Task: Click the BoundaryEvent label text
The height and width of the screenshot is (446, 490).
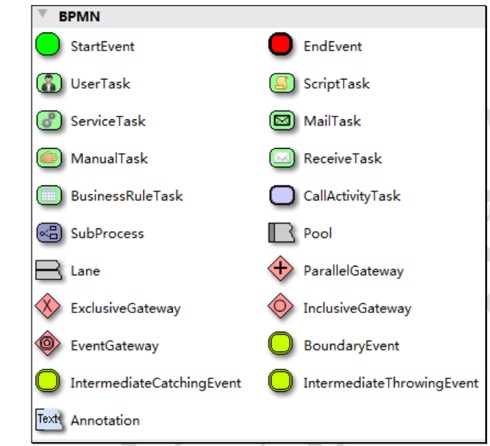Action: pyautogui.click(x=351, y=346)
